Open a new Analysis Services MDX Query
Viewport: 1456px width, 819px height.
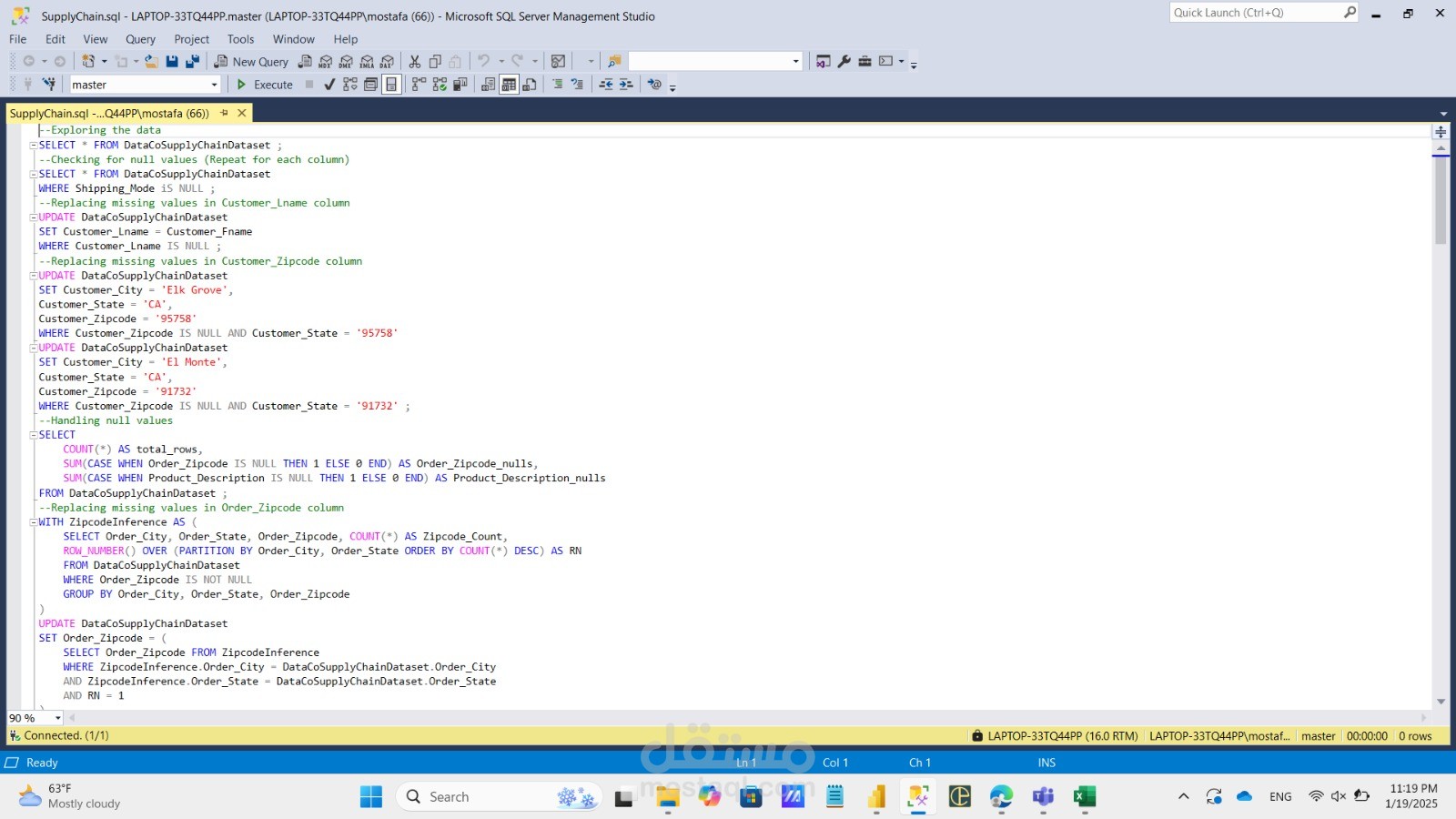(x=324, y=62)
